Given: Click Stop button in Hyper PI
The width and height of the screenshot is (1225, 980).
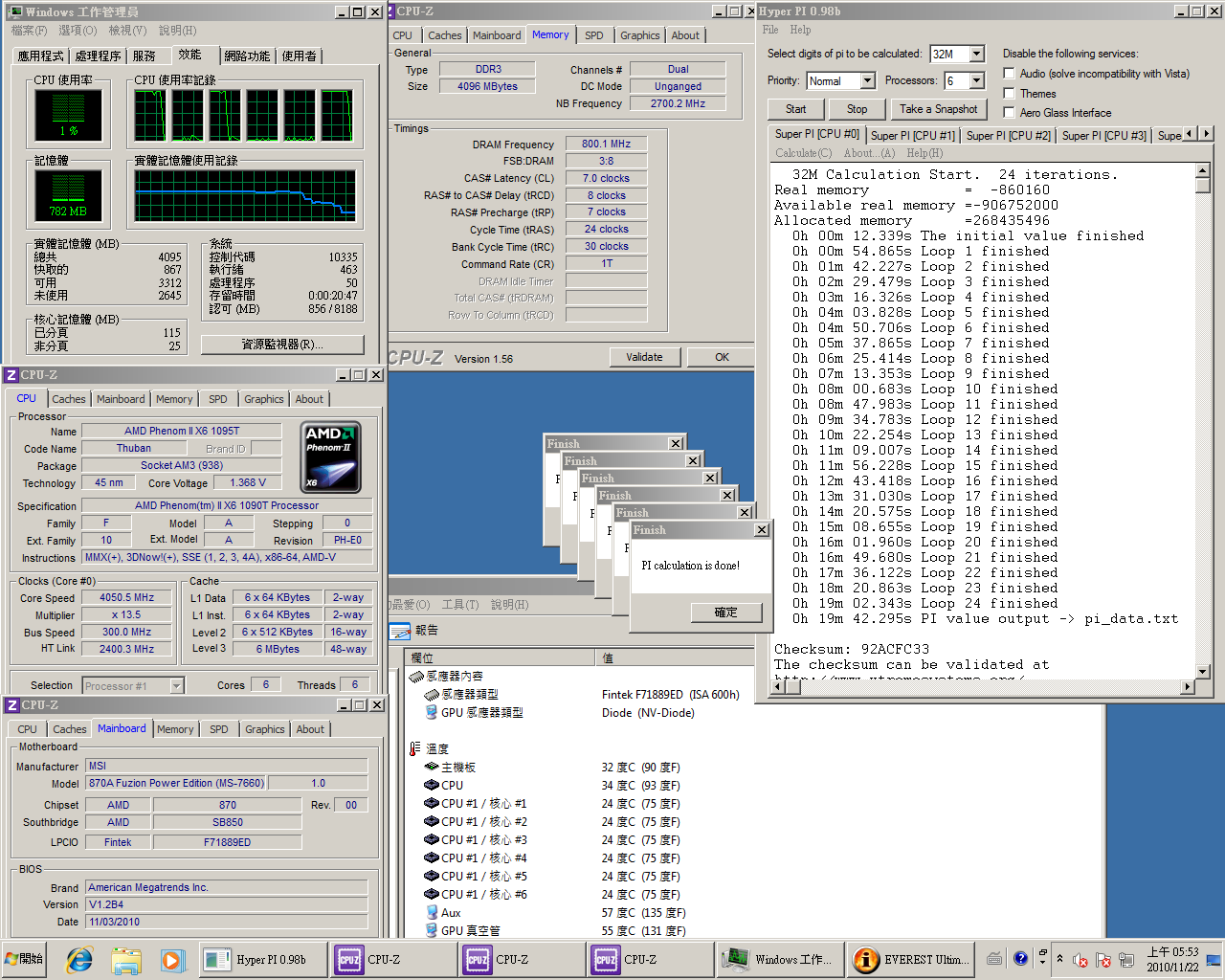Looking at the screenshot, I should [857, 109].
